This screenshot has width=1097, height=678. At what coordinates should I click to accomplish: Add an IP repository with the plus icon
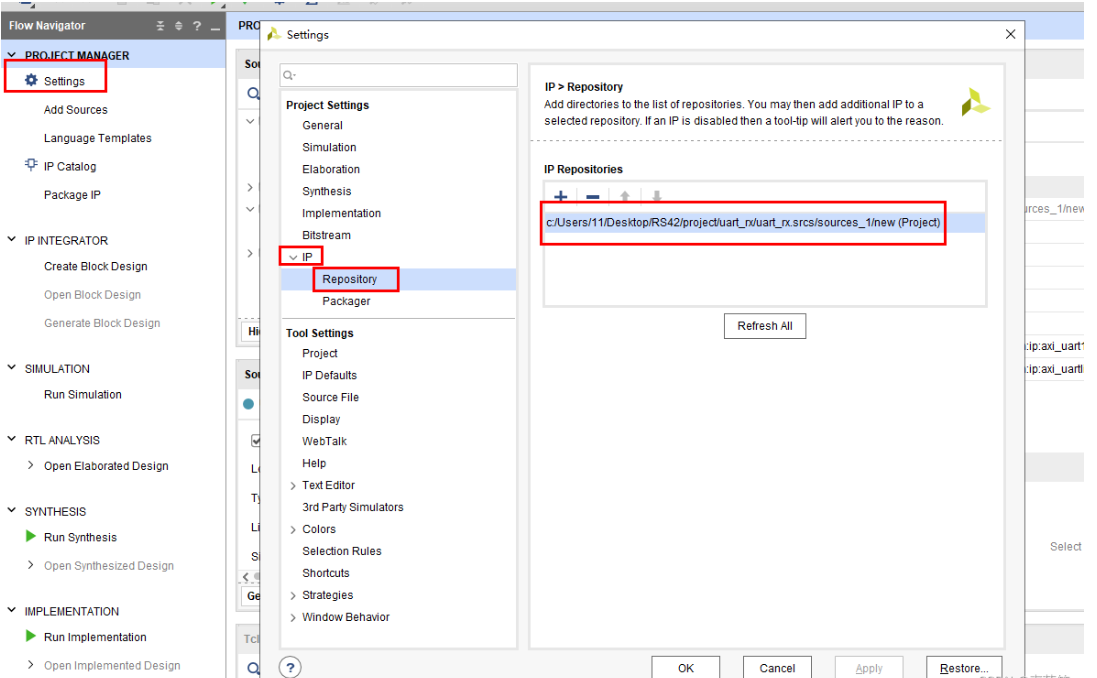tap(560, 197)
